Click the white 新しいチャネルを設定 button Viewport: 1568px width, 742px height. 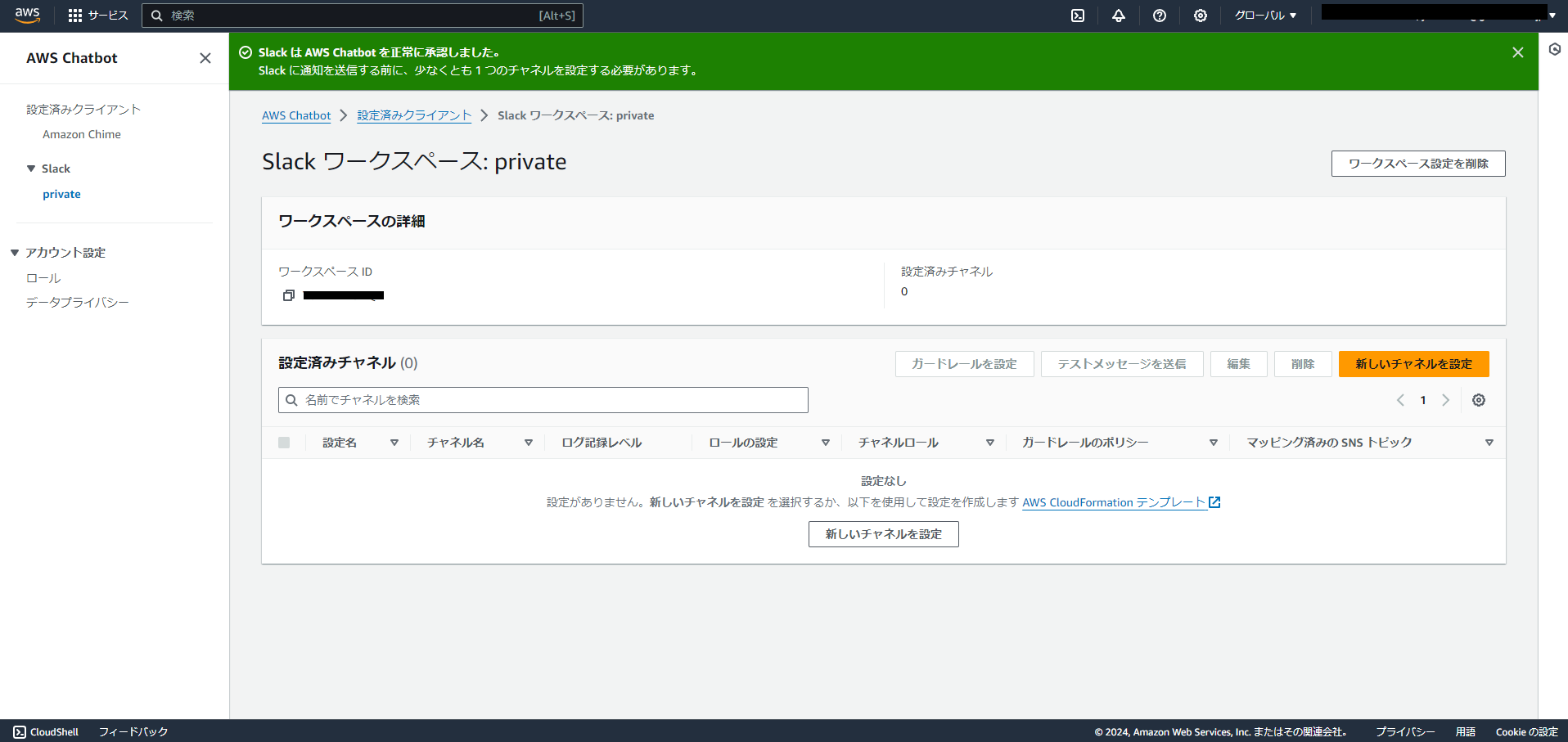[884, 534]
